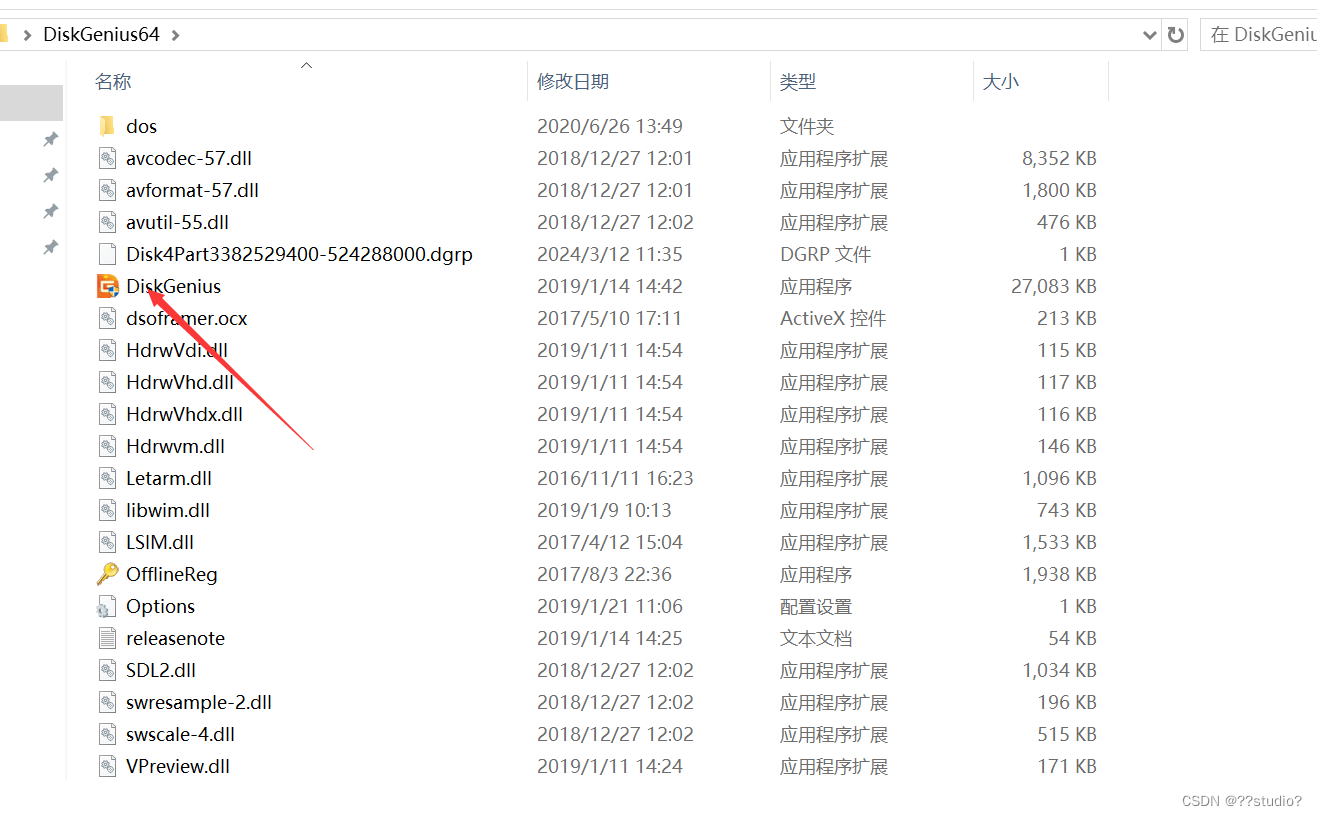Select the file name swscale-4.dll
Viewport: 1317px width, 816px height.
click(x=180, y=734)
